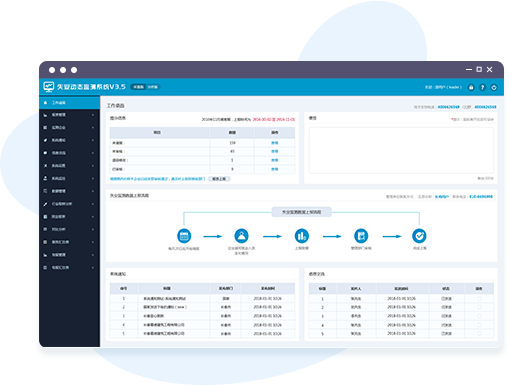Expand the wrench-icon sidebar item chevron
The width and height of the screenshot is (509, 385).
tap(93, 204)
